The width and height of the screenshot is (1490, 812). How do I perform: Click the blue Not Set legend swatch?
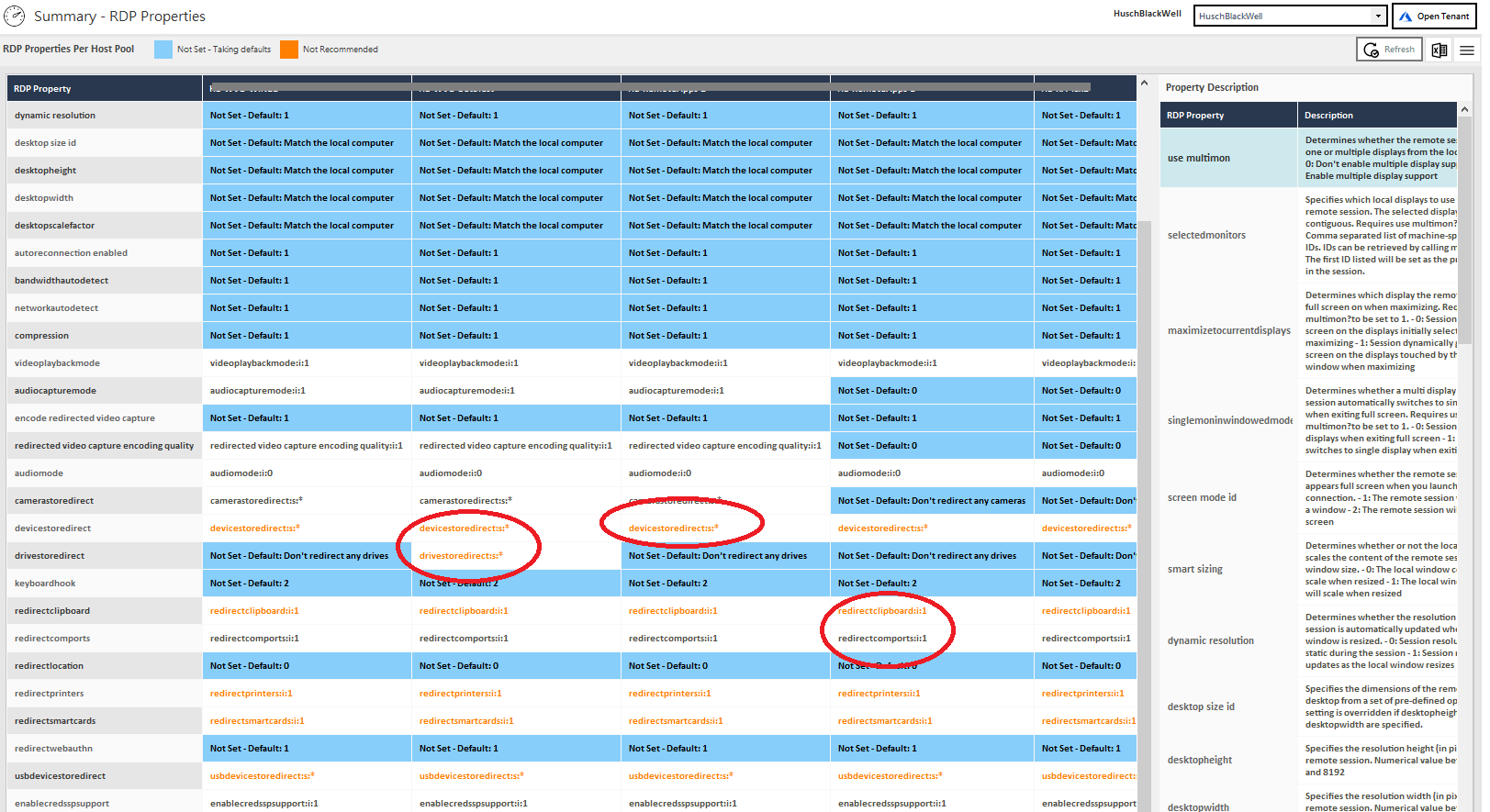click(x=163, y=50)
